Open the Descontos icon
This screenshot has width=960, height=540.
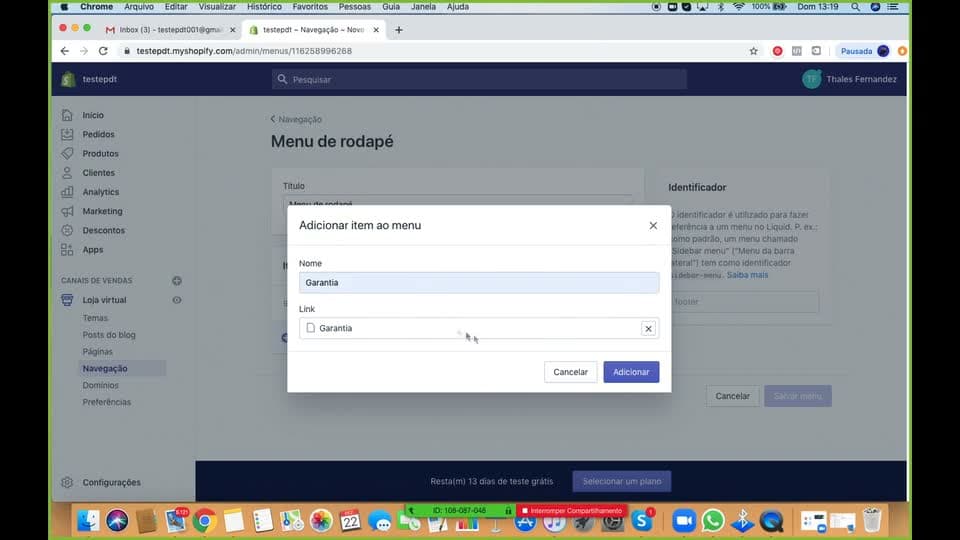pos(67,230)
